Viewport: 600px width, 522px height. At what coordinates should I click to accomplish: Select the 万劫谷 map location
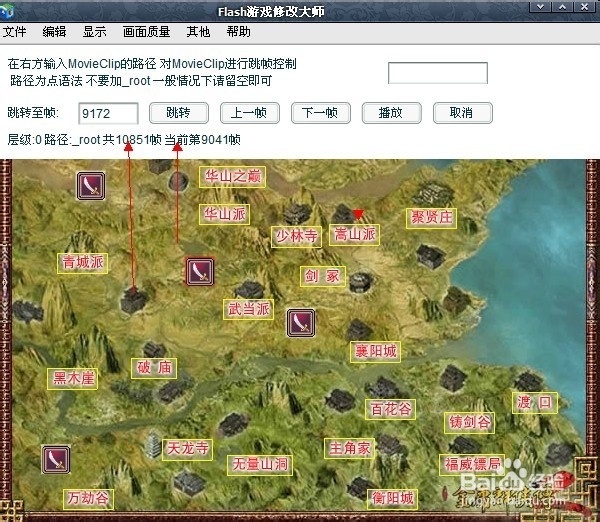coord(88,499)
